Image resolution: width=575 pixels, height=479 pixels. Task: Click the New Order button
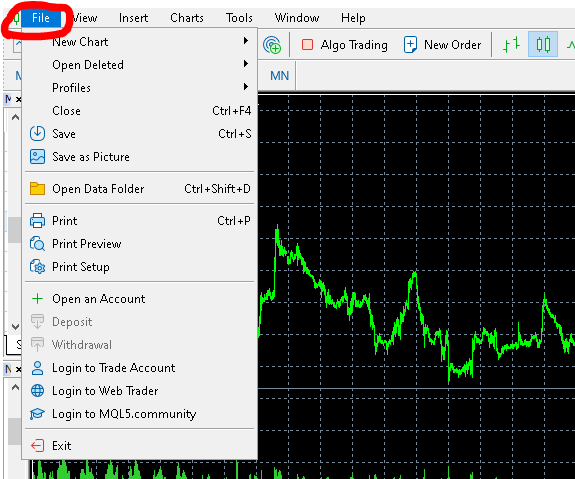pos(442,45)
